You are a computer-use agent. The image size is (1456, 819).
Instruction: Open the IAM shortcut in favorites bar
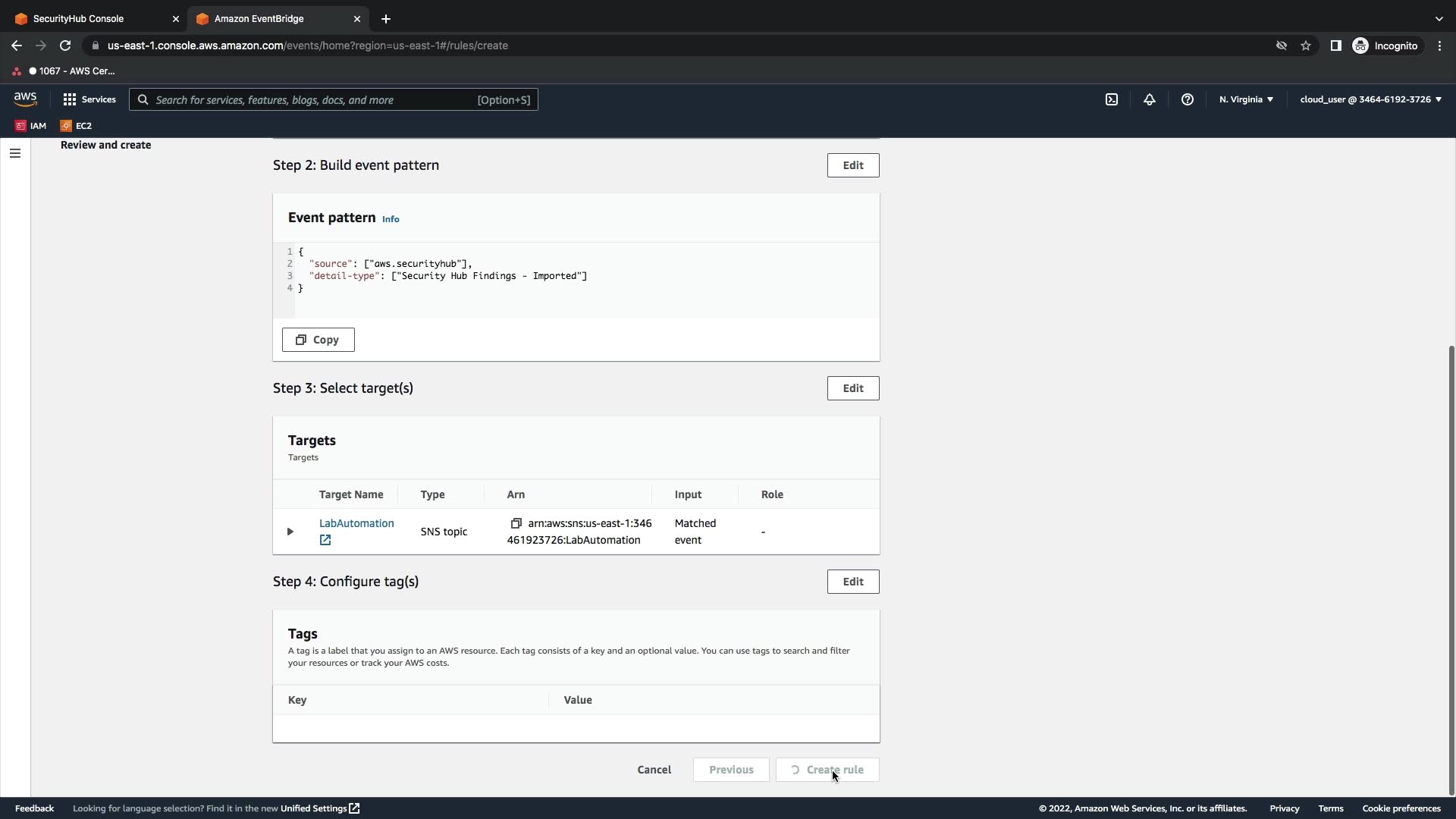(31, 126)
